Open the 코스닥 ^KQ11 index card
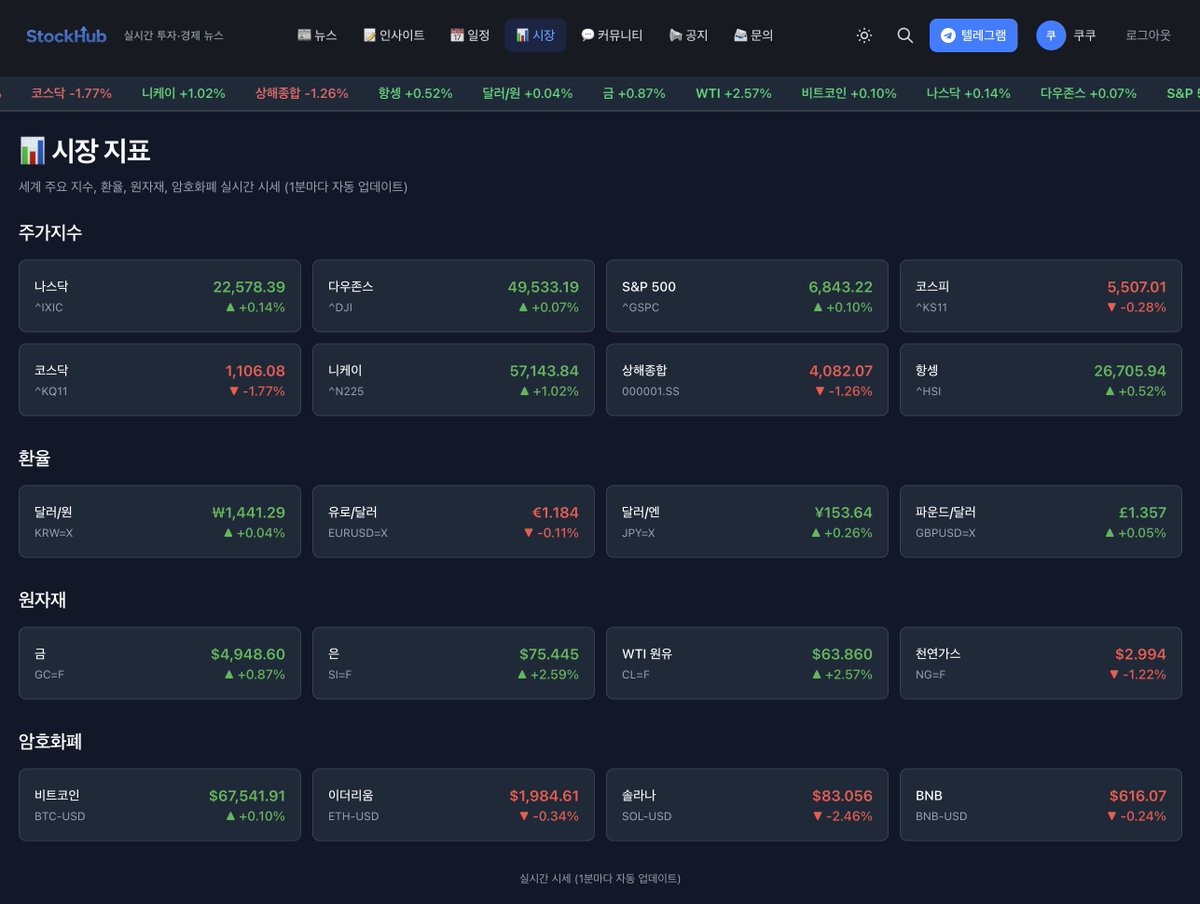The width and height of the screenshot is (1200, 904). coord(160,380)
